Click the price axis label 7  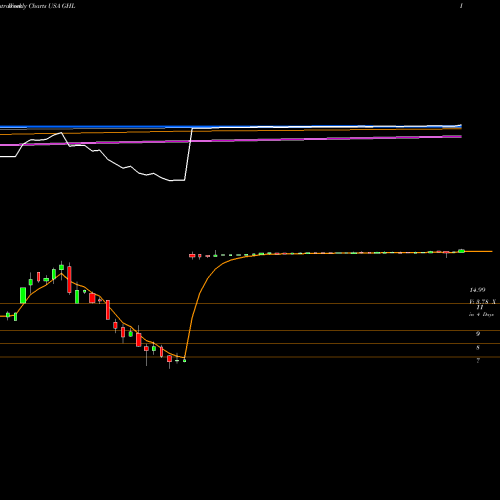coord(478,360)
